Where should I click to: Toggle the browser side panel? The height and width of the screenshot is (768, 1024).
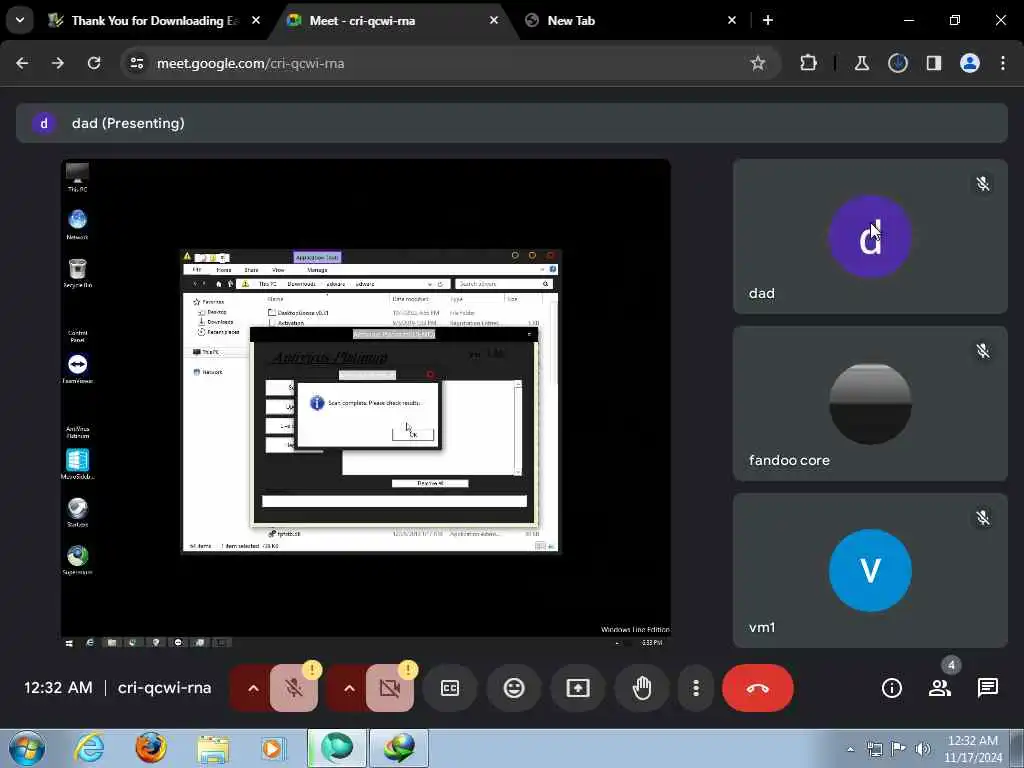[x=934, y=63]
